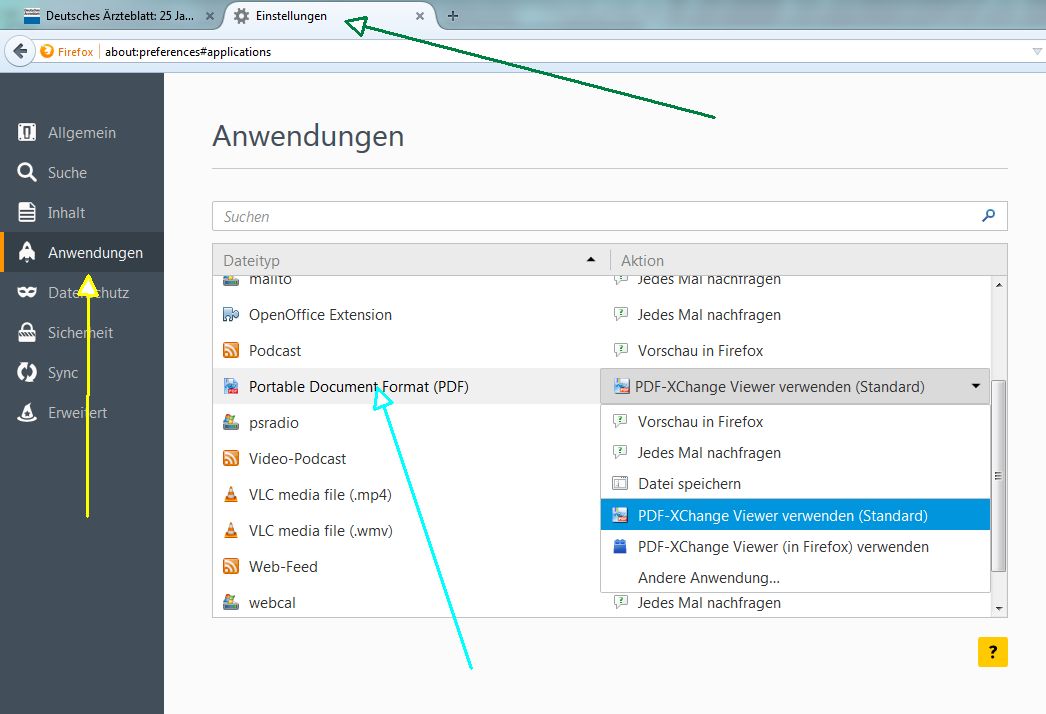Image resolution: width=1046 pixels, height=714 pixels.
Task: Click the Inhalt document icon in sidebar
Action: 27,212
